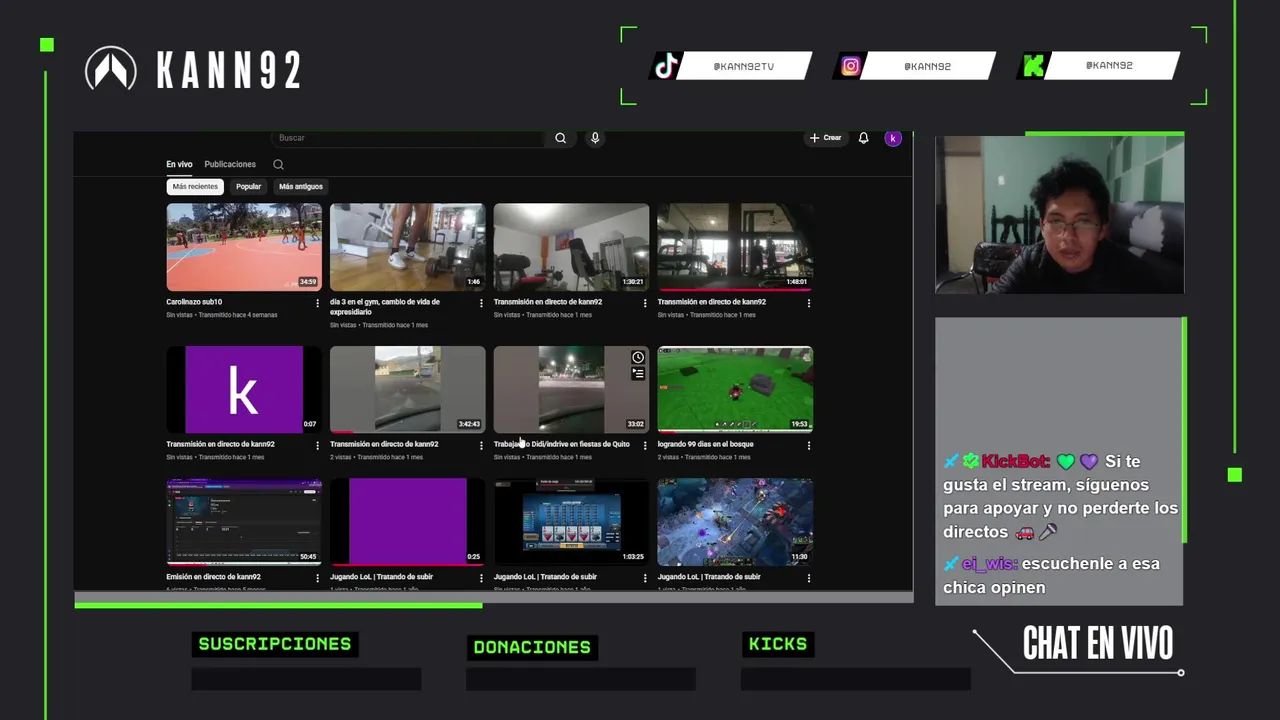This screenshot has width=1280, height=720.
Task: Open options for the 1:30:21 Transmisión video
Action: pos(645,302)
